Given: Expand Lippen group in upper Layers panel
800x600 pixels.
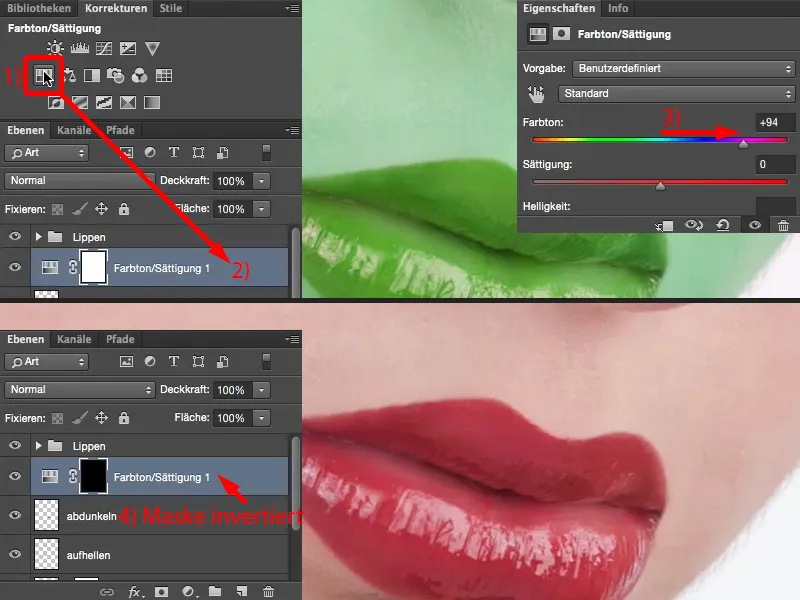Looking at the screenshot, I should (x=38, y=237).
